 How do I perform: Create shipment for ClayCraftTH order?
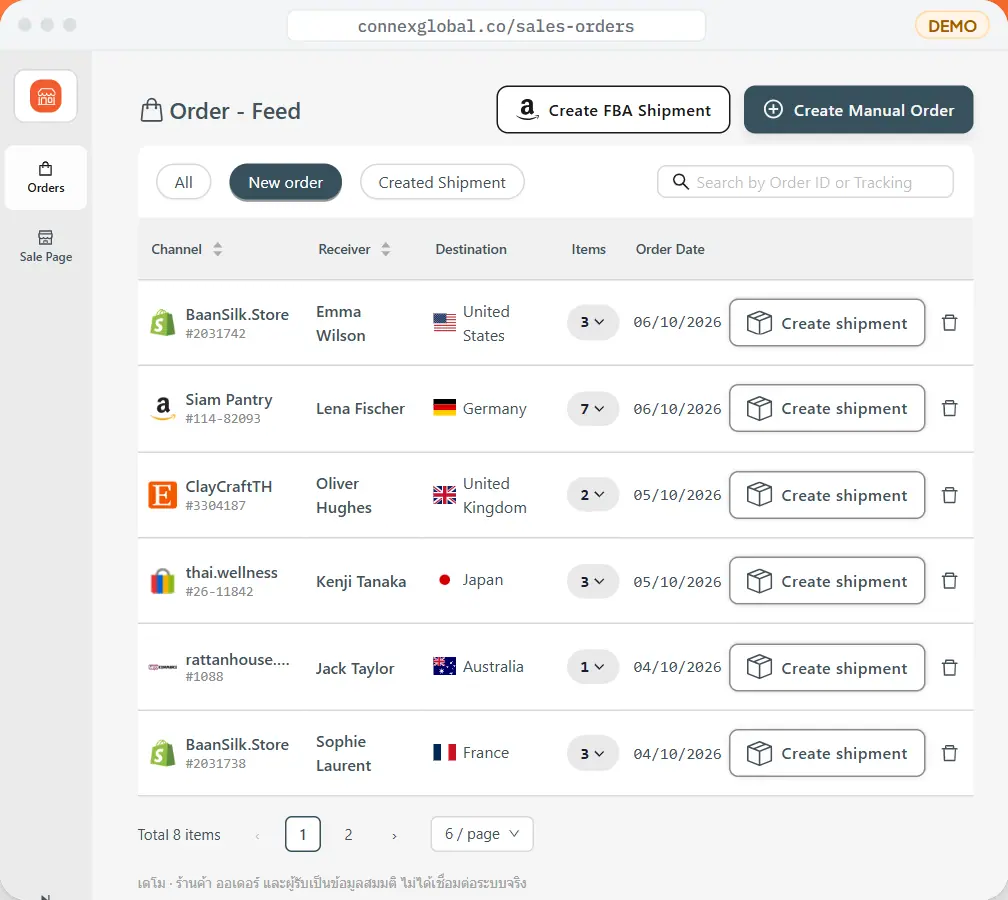pos(827,495)
